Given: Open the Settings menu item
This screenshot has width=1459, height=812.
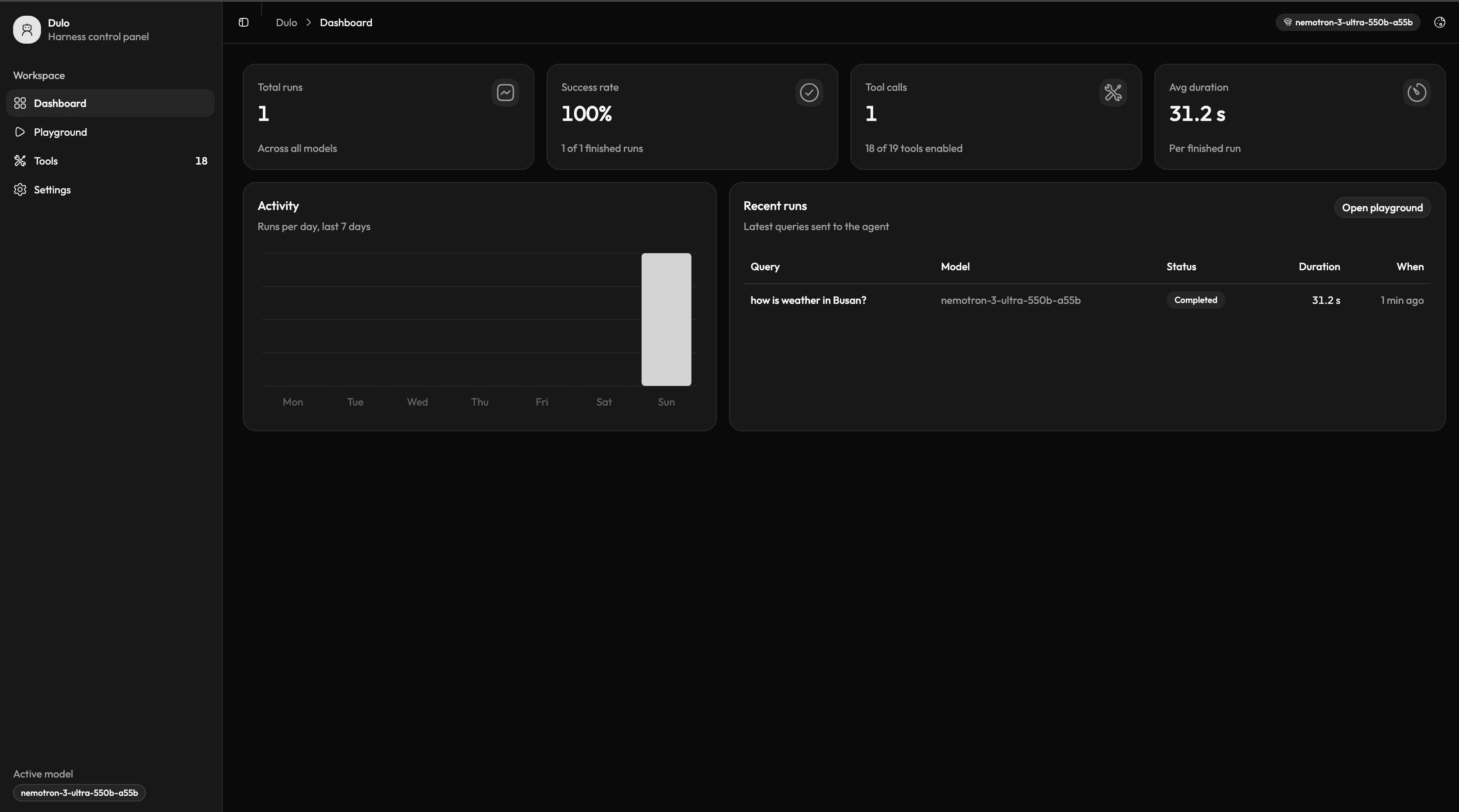Looking at the screenshot, I should coord(110,190).
